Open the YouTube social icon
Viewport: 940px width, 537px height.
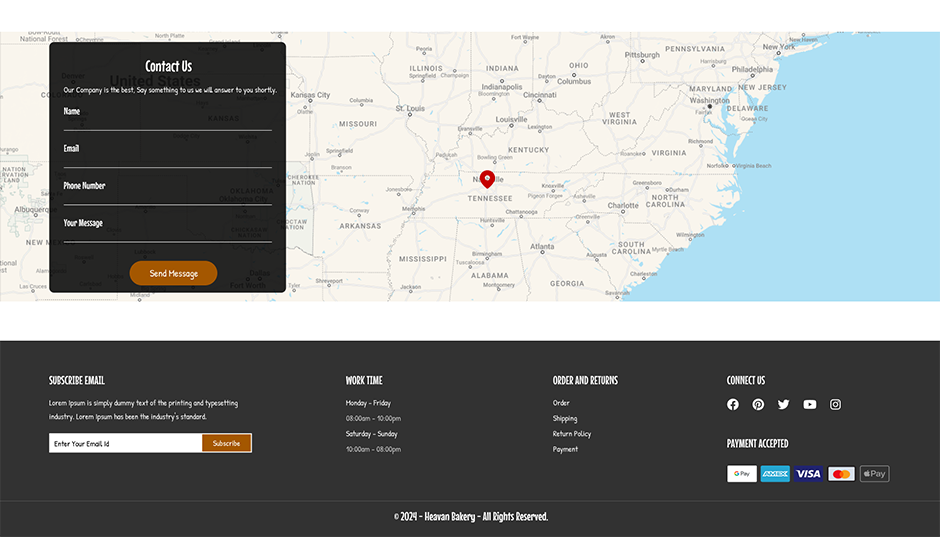(x=810, y=405)
